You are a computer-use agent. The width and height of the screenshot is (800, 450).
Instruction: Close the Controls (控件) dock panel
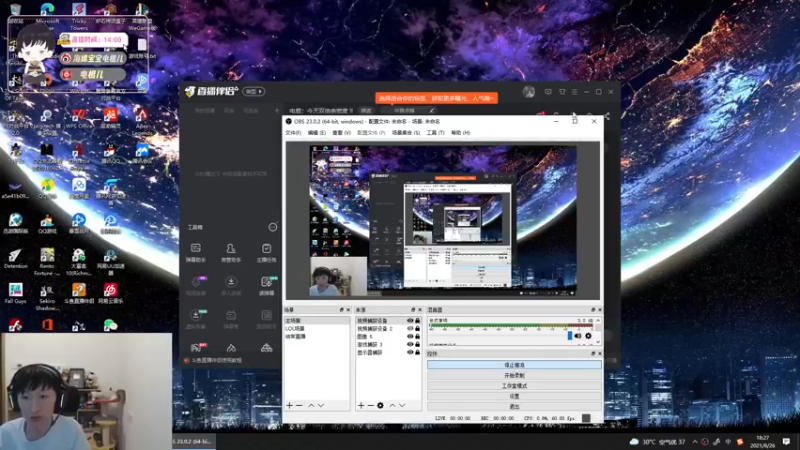[599, 354]
